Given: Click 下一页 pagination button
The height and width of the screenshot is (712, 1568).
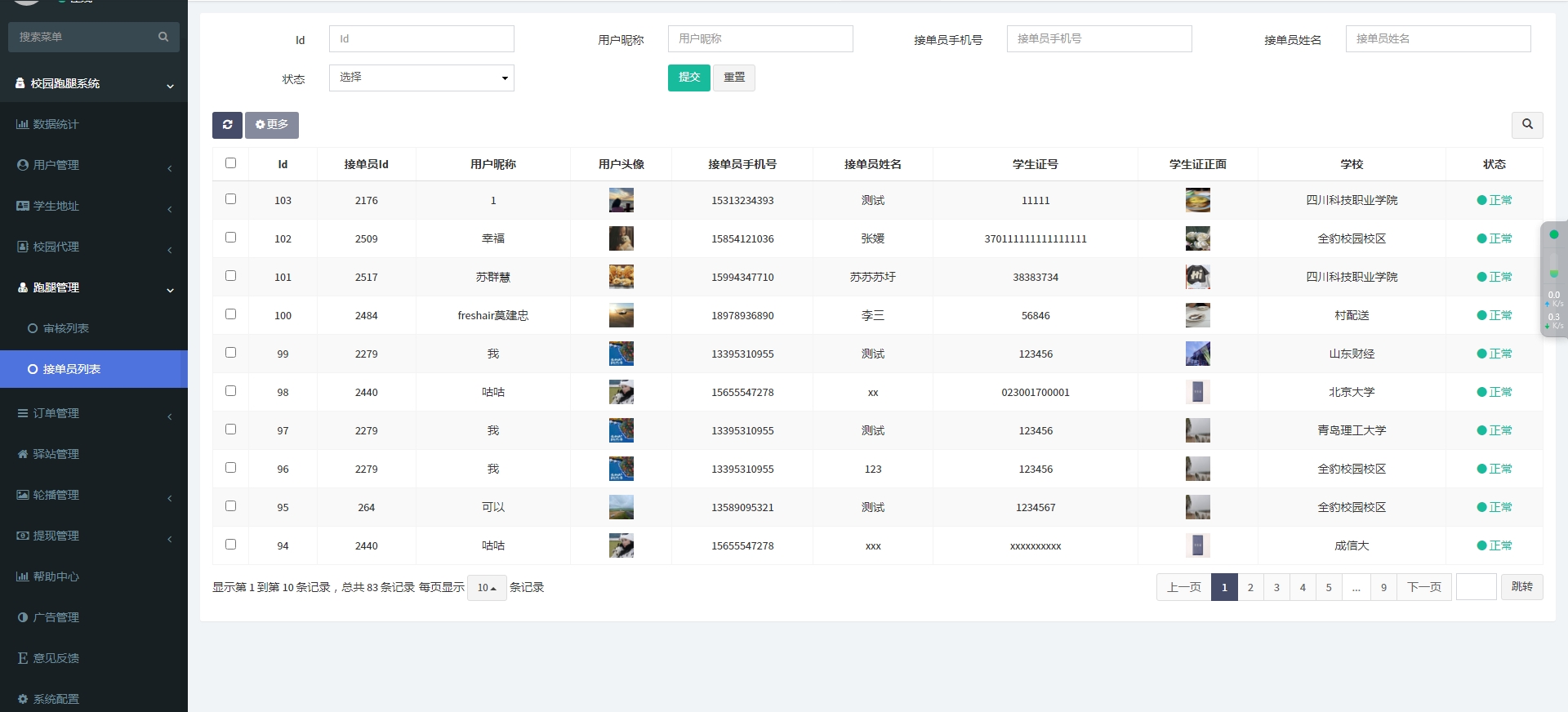Looking at the screenshot, I should [x=1423, y=587].
